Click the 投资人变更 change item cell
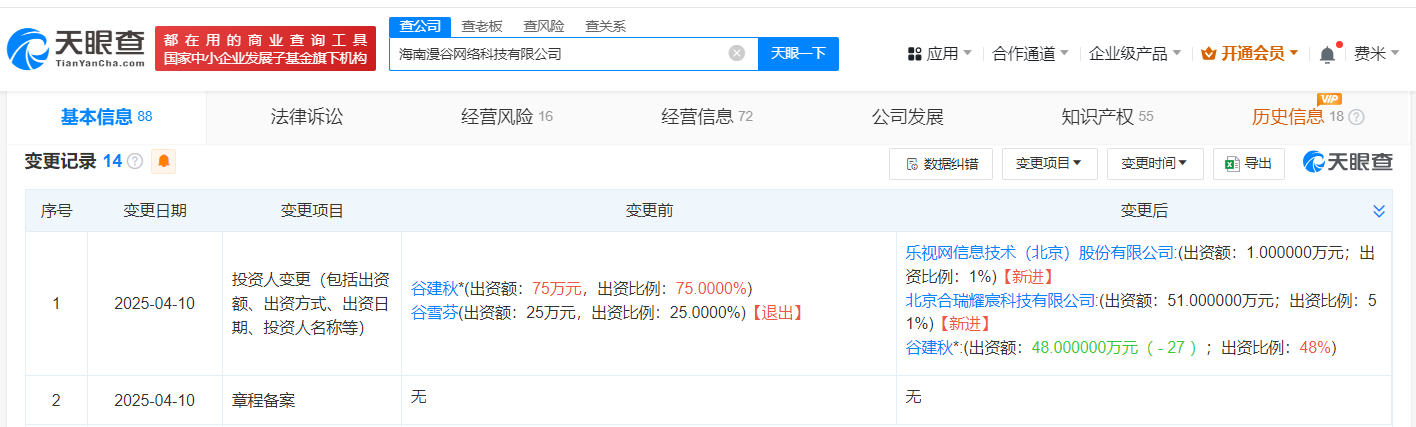The height and width of the screenshot is (427, 1416). click(x=312, y=303)
